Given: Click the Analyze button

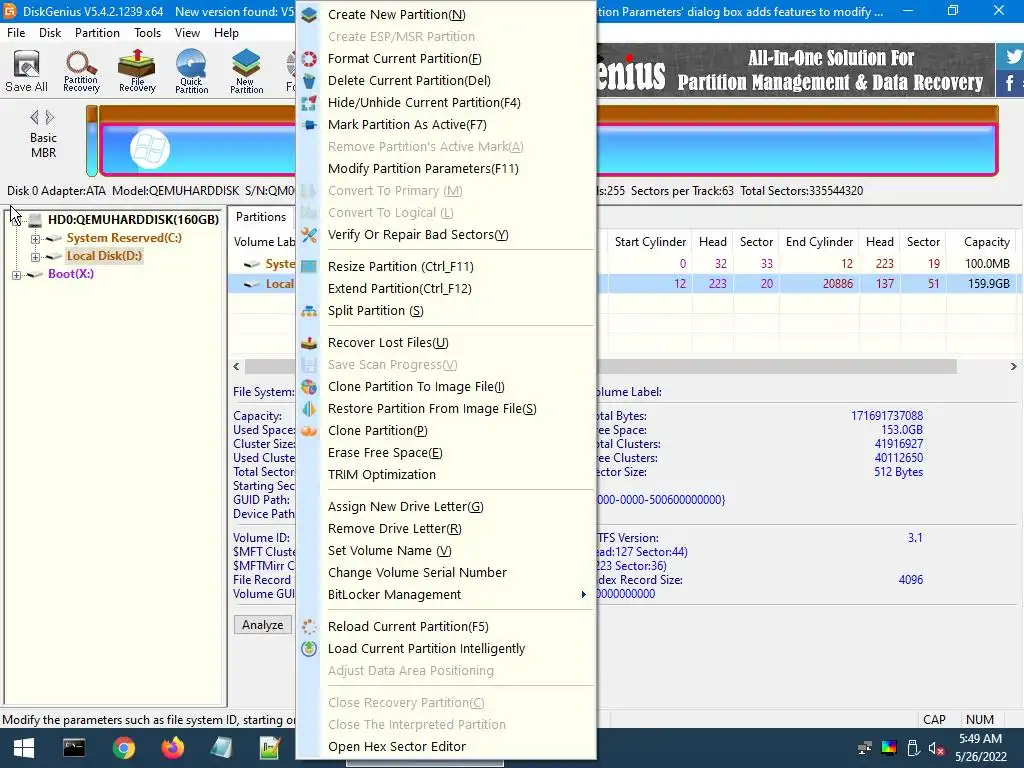Looking at the screenshot, I should (x=263, y=625).
